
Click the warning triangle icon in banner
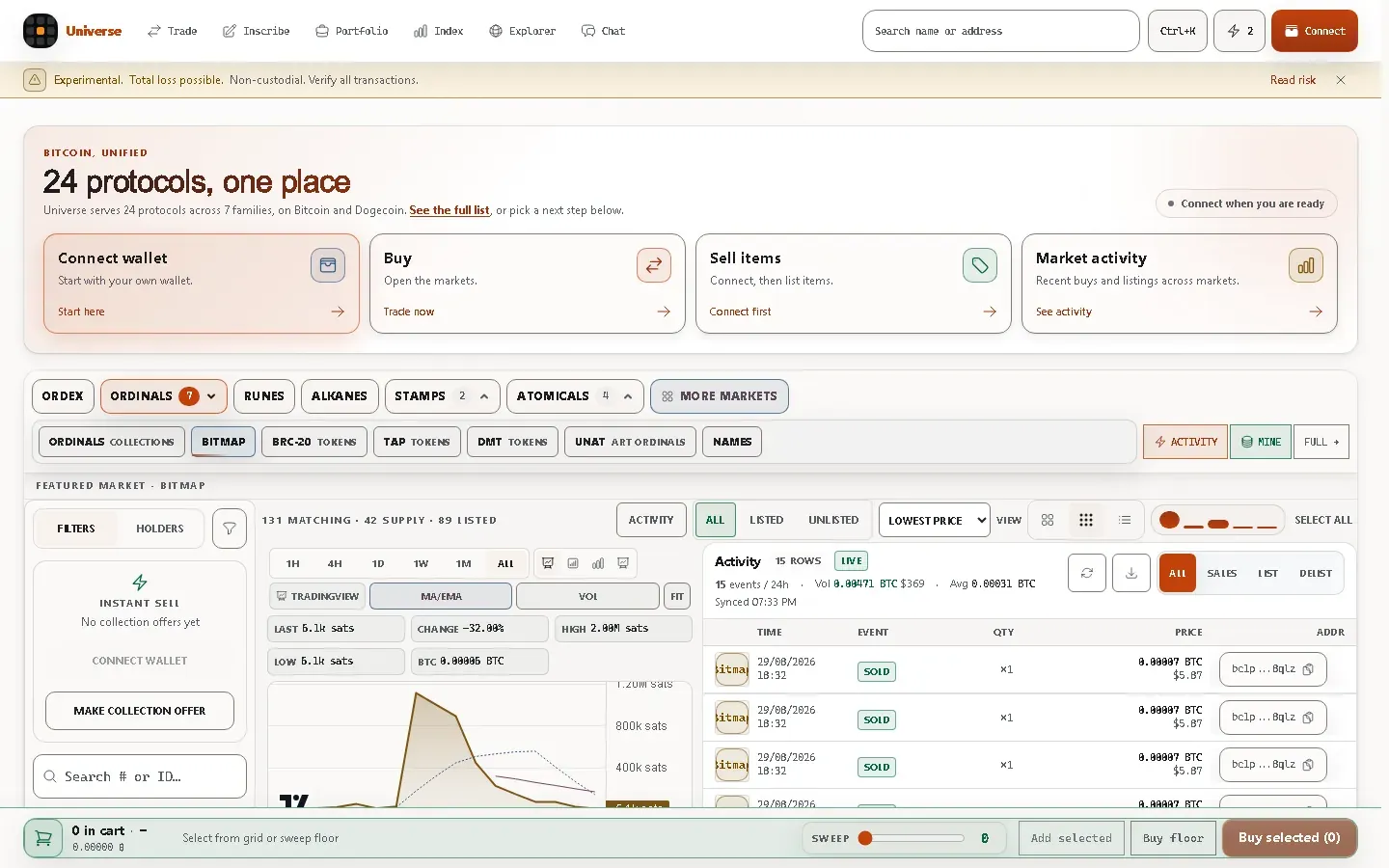pos(35,80)
